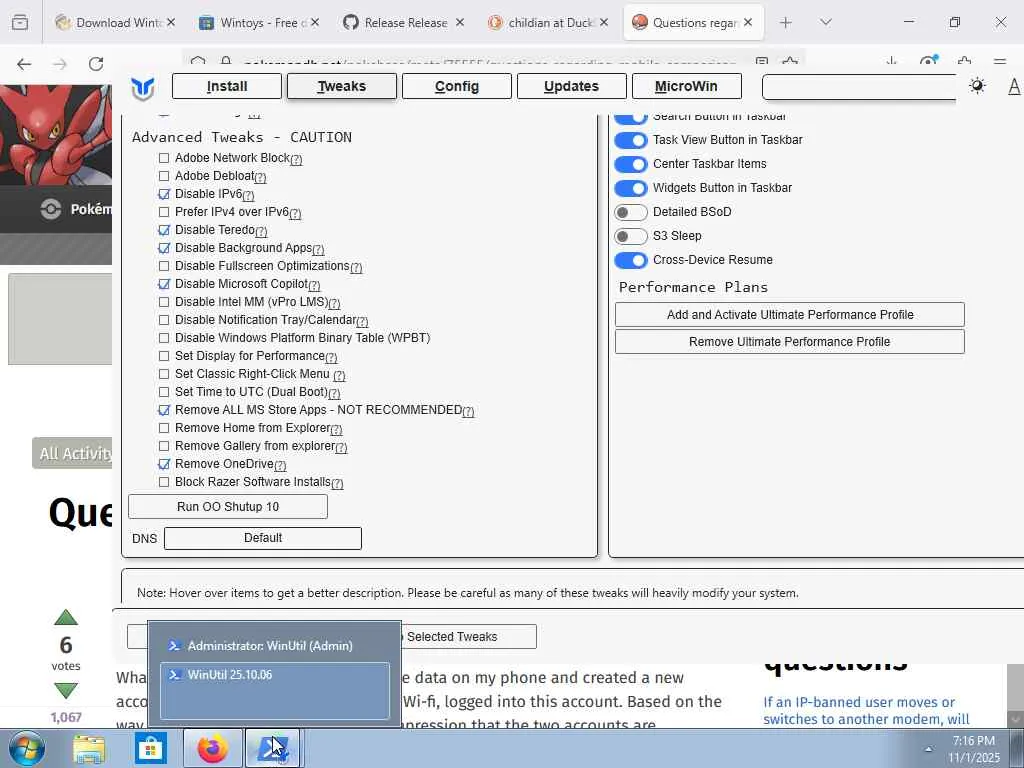
Task: Click Run OO Shutup 10 button
Action: pos(228,507)
